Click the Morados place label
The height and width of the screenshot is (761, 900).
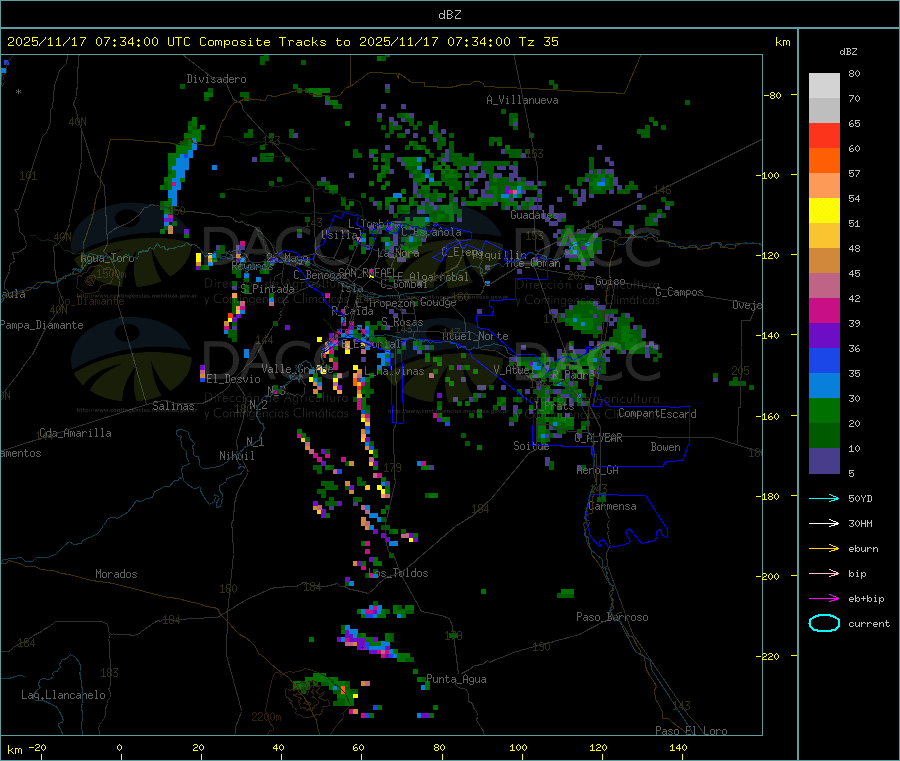(x=116, y=574)
